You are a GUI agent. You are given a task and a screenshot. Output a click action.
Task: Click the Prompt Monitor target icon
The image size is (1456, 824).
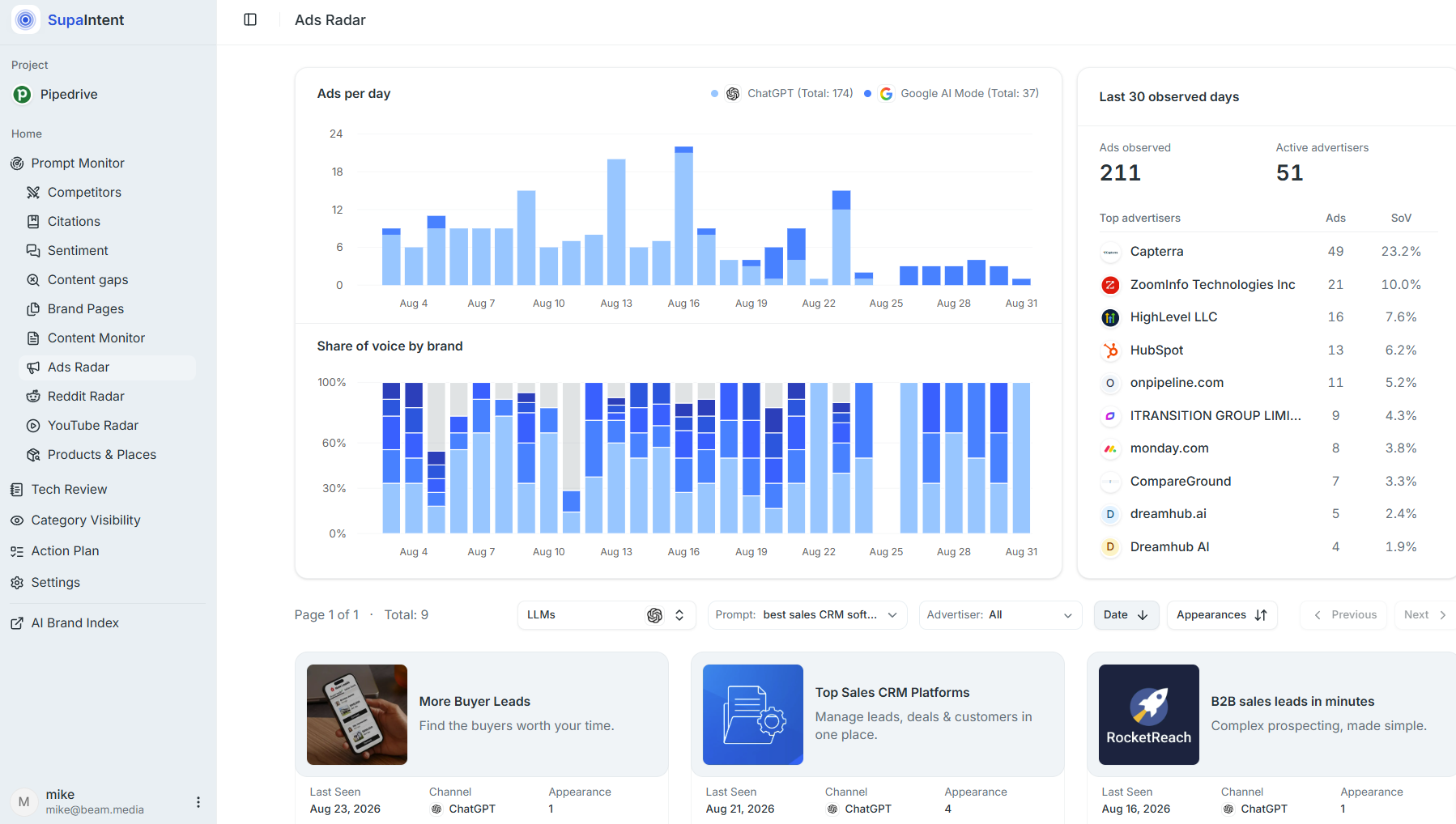[17, 164]
